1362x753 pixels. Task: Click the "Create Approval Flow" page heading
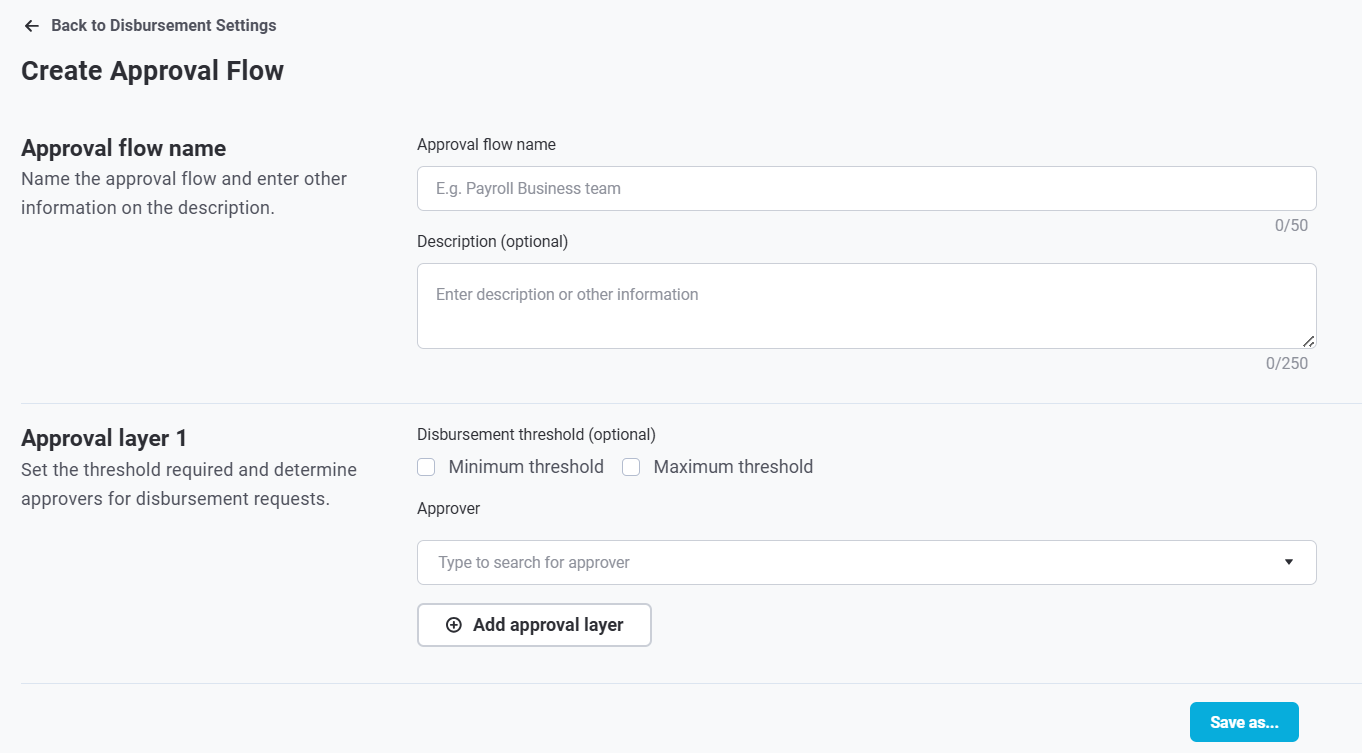152,71
